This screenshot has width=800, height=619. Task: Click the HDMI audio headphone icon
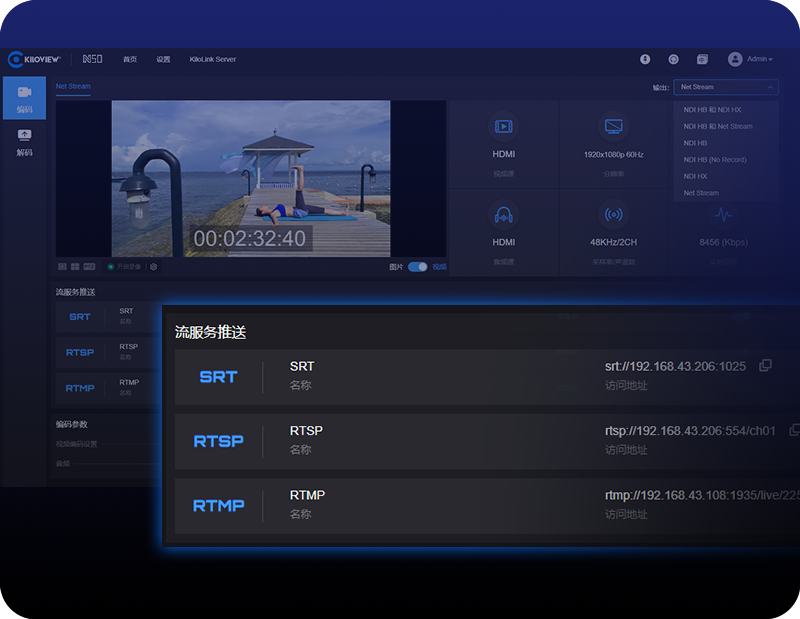coord(503,215)
